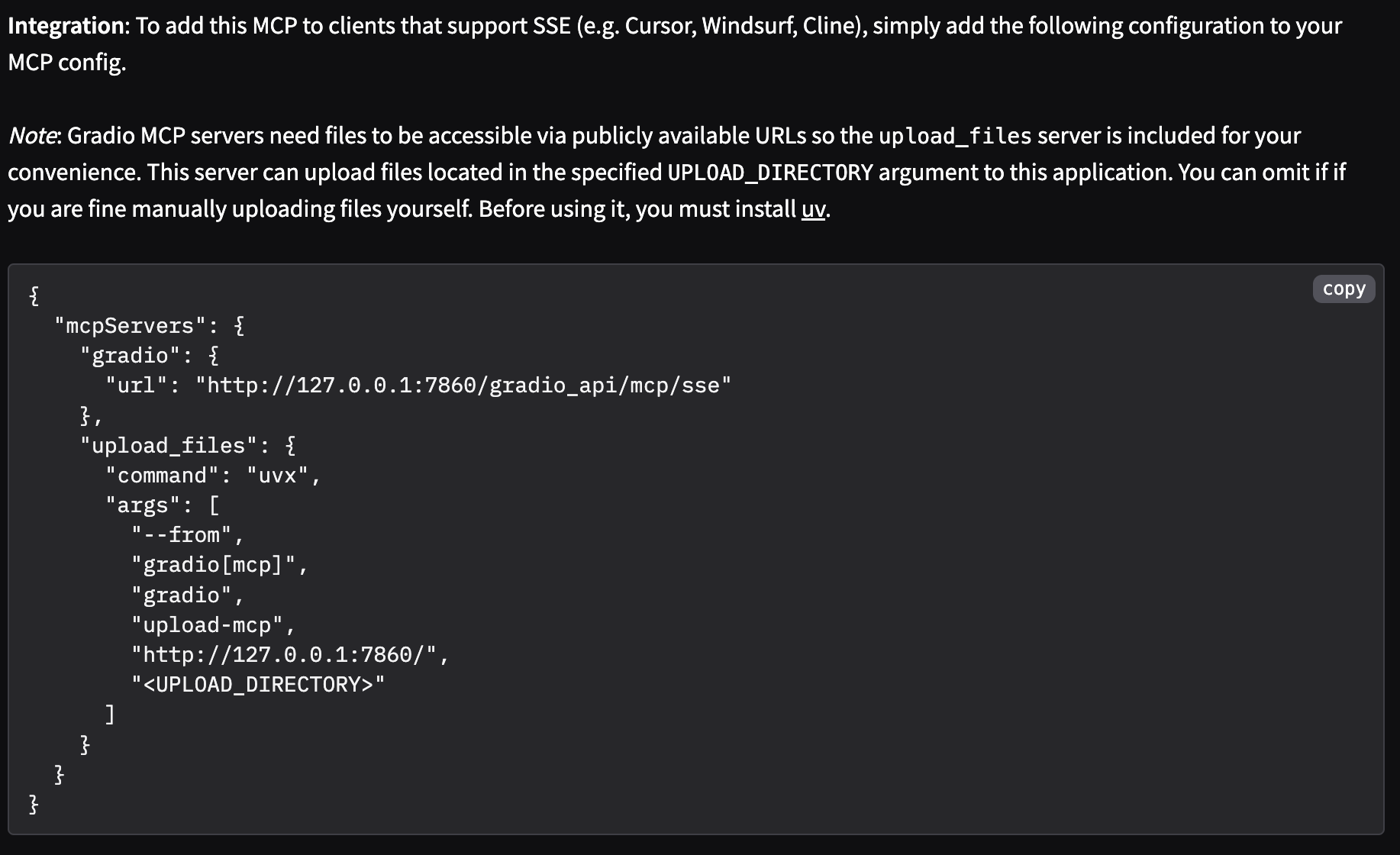Click the "http://127.0.0.1:7860/" argument
The image size is (1400, 855).
[x=285, y=655]
